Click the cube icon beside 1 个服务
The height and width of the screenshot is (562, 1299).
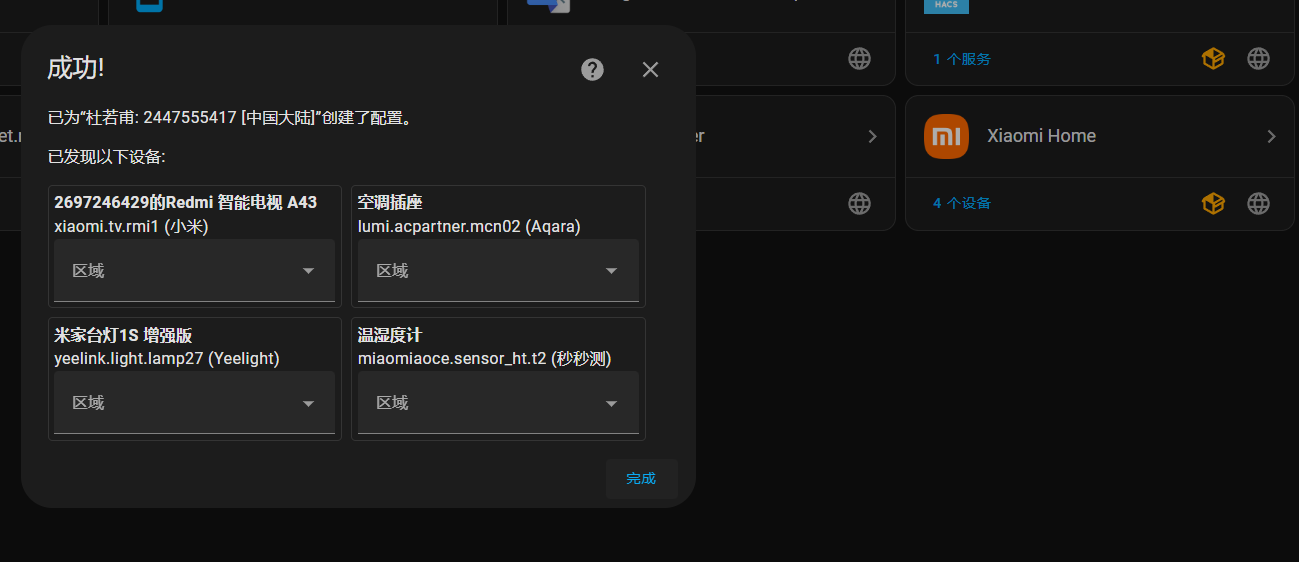pyautogui.click(x=1213, y=59)
